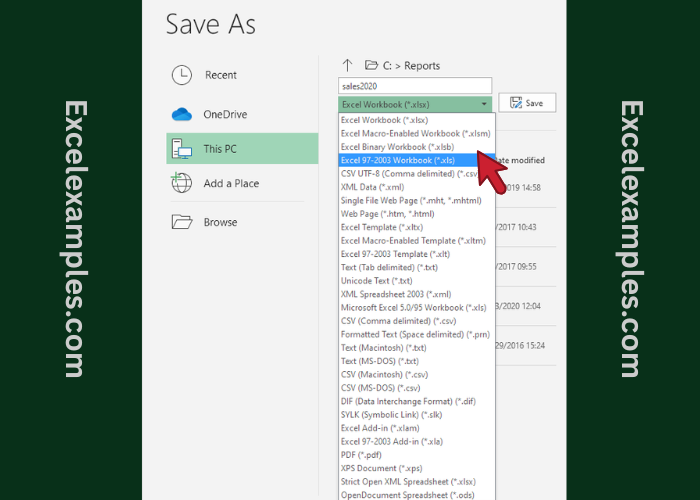The height and width of the screenshot is (500, 700).
Task: Click the up arrow to parent folder
Action: [x=347, y=65]
